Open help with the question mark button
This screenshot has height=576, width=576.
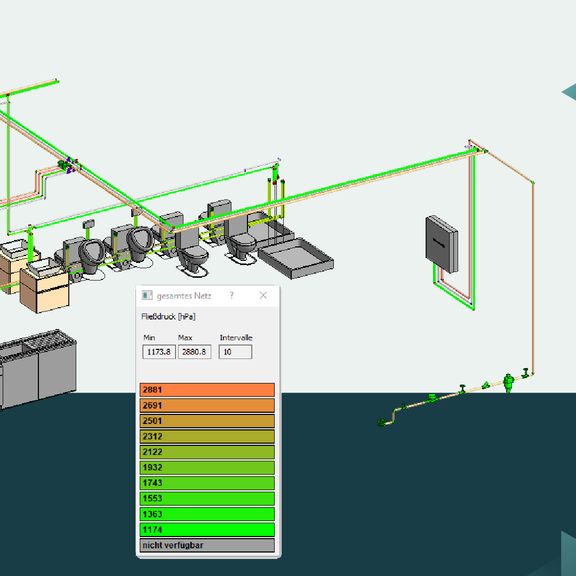(231, 295)
